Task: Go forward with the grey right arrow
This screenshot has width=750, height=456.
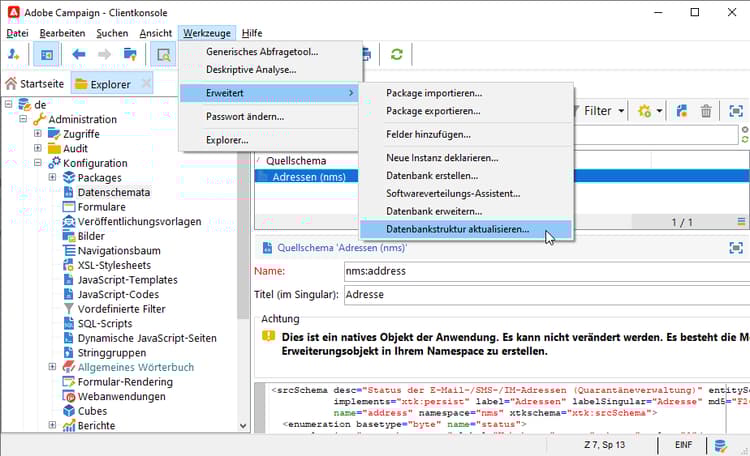Action: pos(104,54)
